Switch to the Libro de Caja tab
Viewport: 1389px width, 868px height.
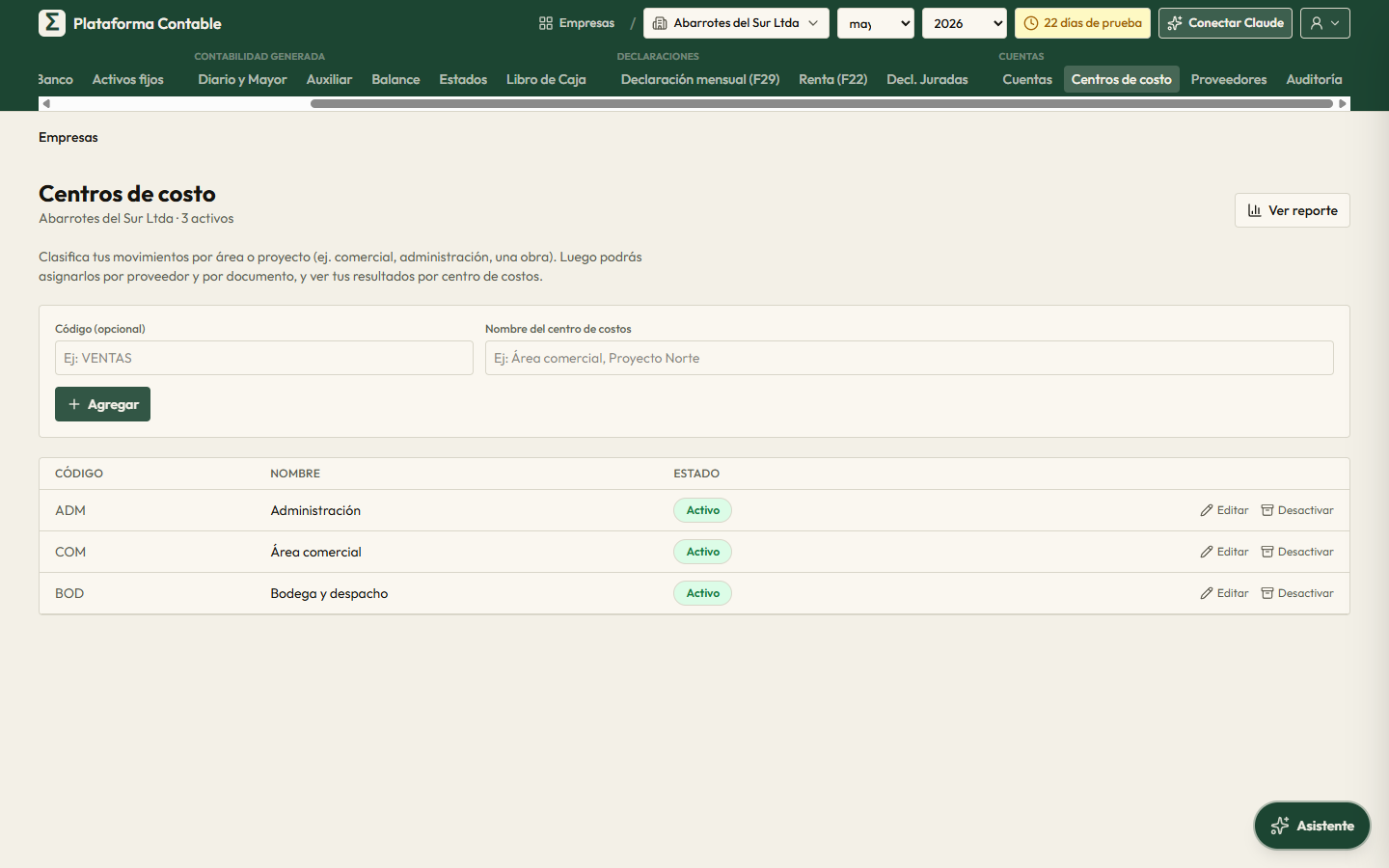click(546, 79)
